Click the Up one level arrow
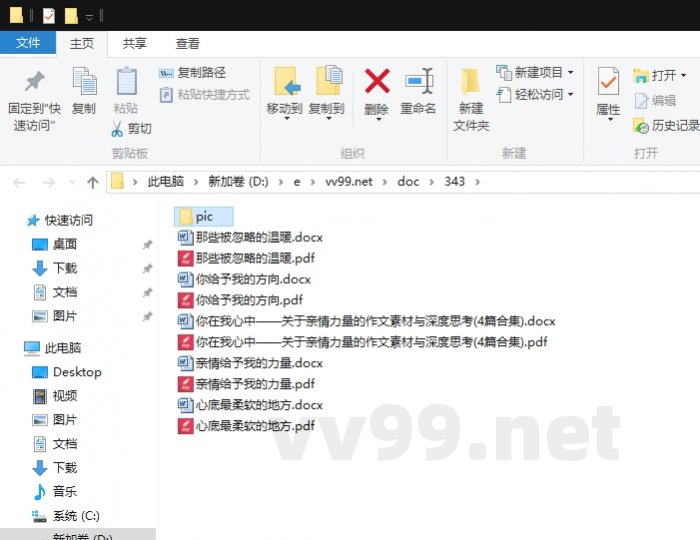700x540 pixels. (x=93, y=182)
